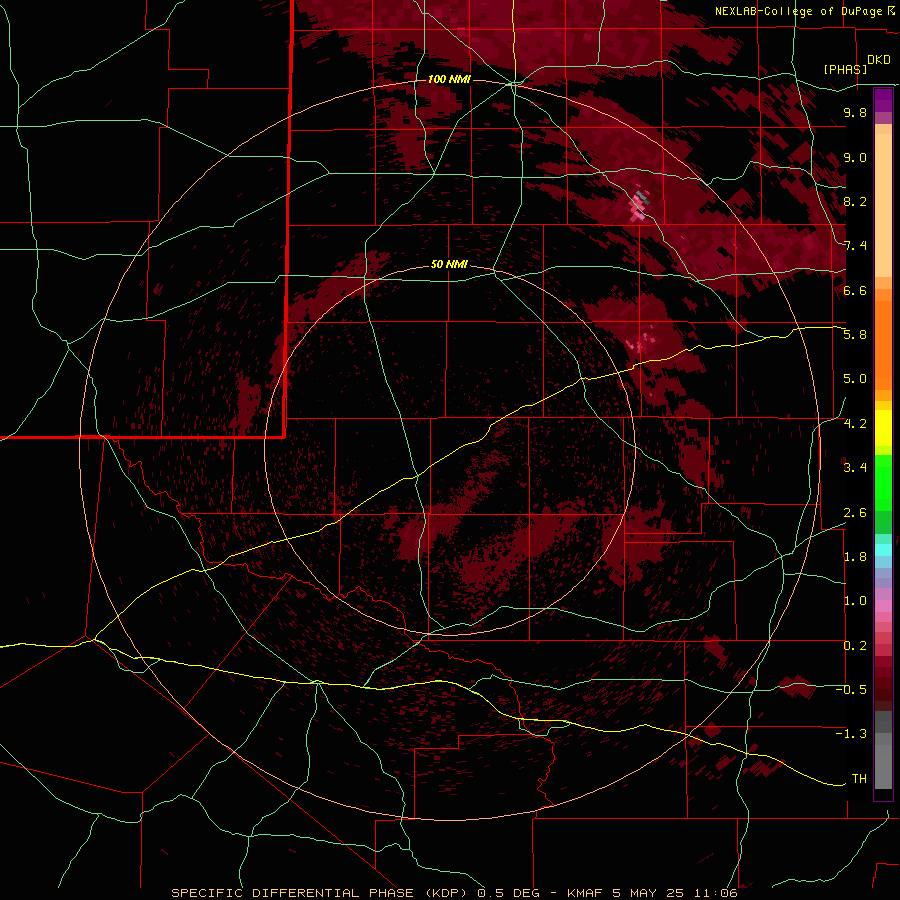Click the KMAF station identifier in footer

coord(585,893)
